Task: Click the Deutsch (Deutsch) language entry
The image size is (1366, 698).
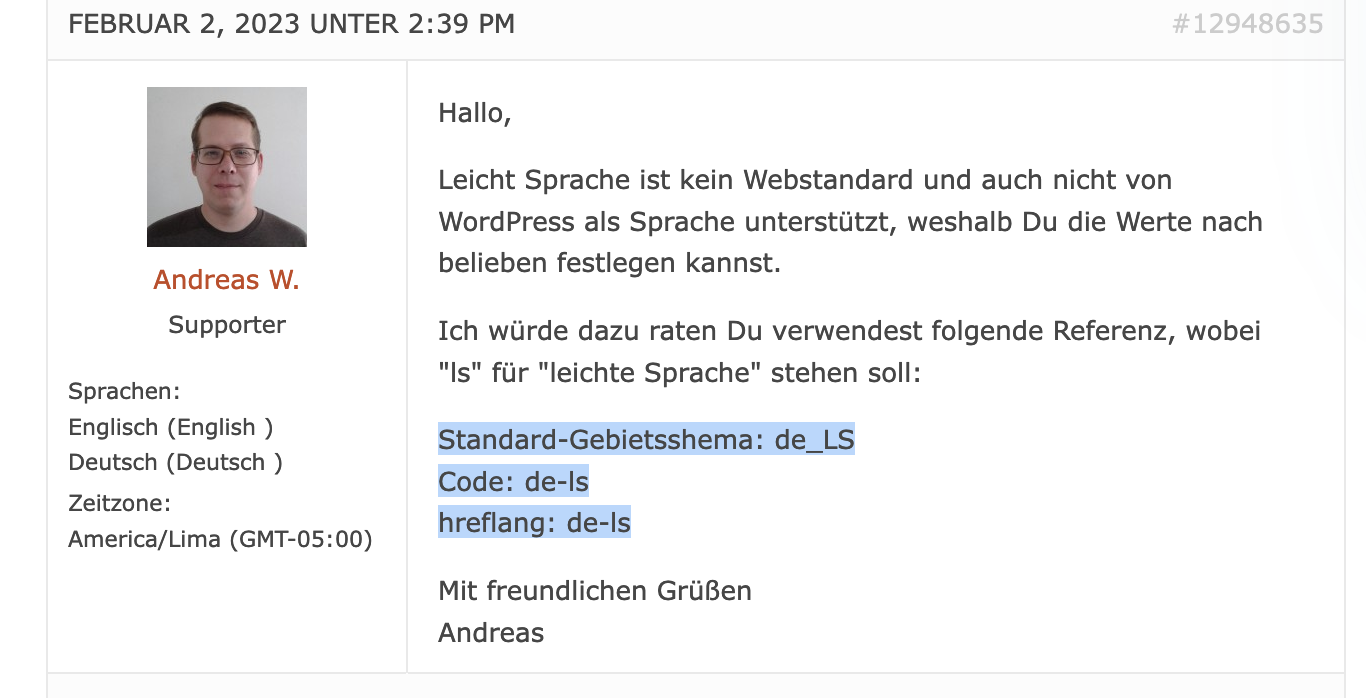Action: (x=175, y=462)
